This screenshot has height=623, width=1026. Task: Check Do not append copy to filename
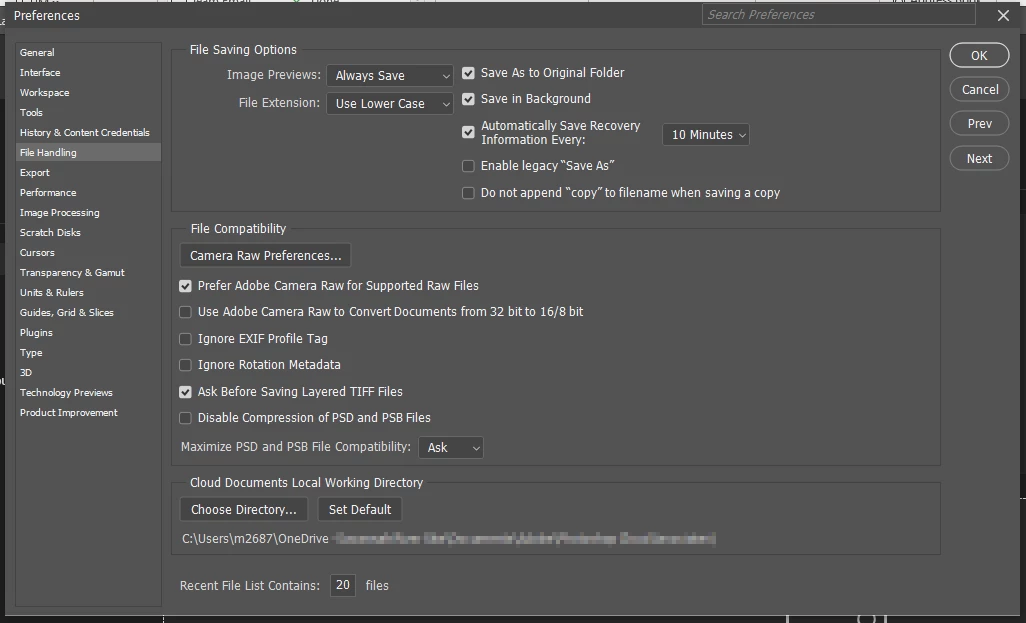(x=468, y=193)
